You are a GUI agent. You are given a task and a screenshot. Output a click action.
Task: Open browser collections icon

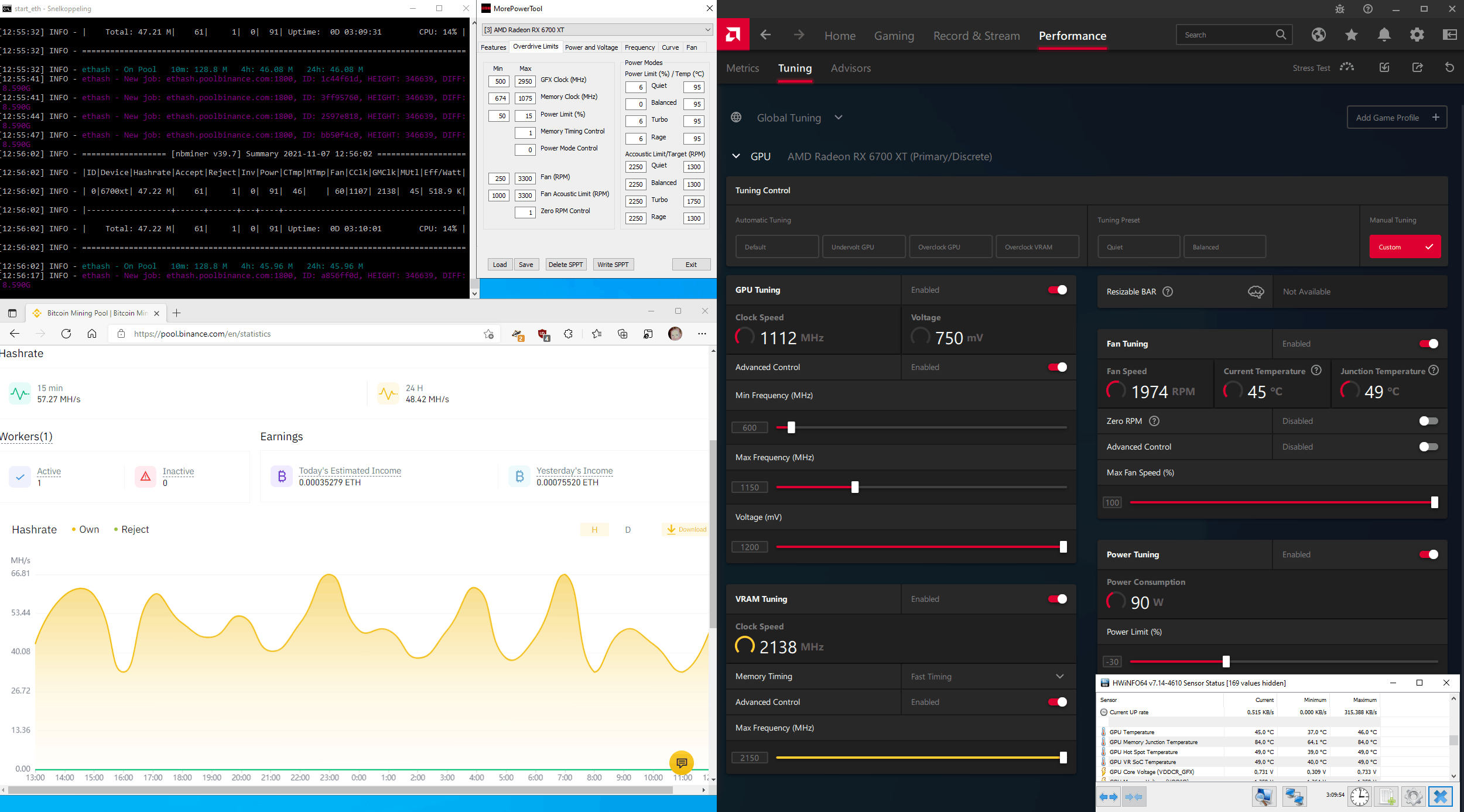point(622,334)
